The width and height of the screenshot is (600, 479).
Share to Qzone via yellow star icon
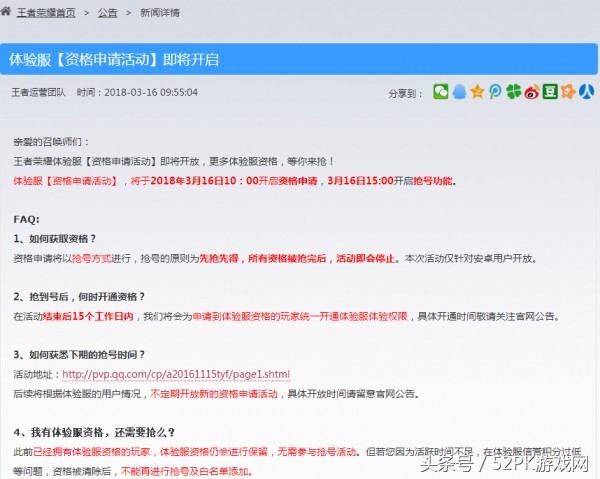click(x=477, y=92)
